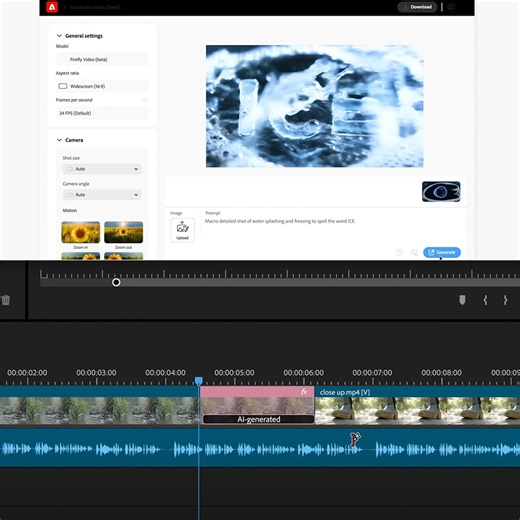Click the Adobe Firefly logo icon

[x=52, y=7]
